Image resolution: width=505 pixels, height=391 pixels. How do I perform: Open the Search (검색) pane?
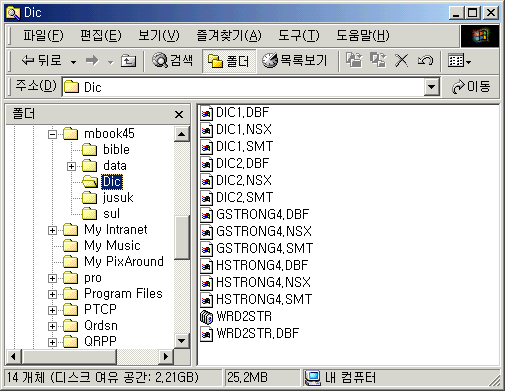pos(172,61)
